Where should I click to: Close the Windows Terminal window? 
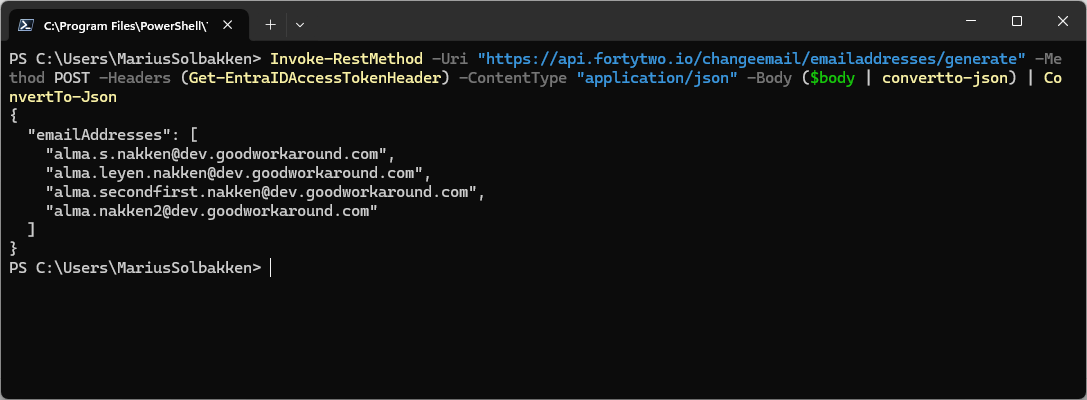1062,21
